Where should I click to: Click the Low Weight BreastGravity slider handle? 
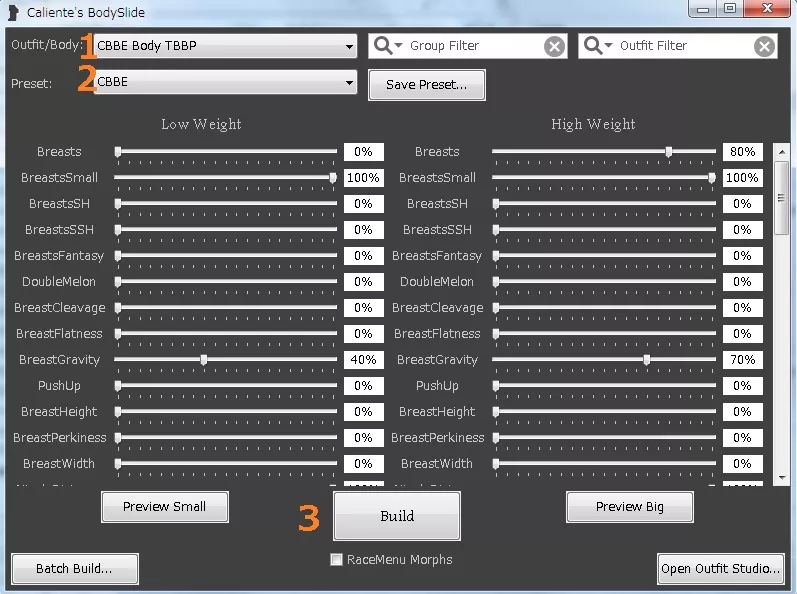[204, 360]
